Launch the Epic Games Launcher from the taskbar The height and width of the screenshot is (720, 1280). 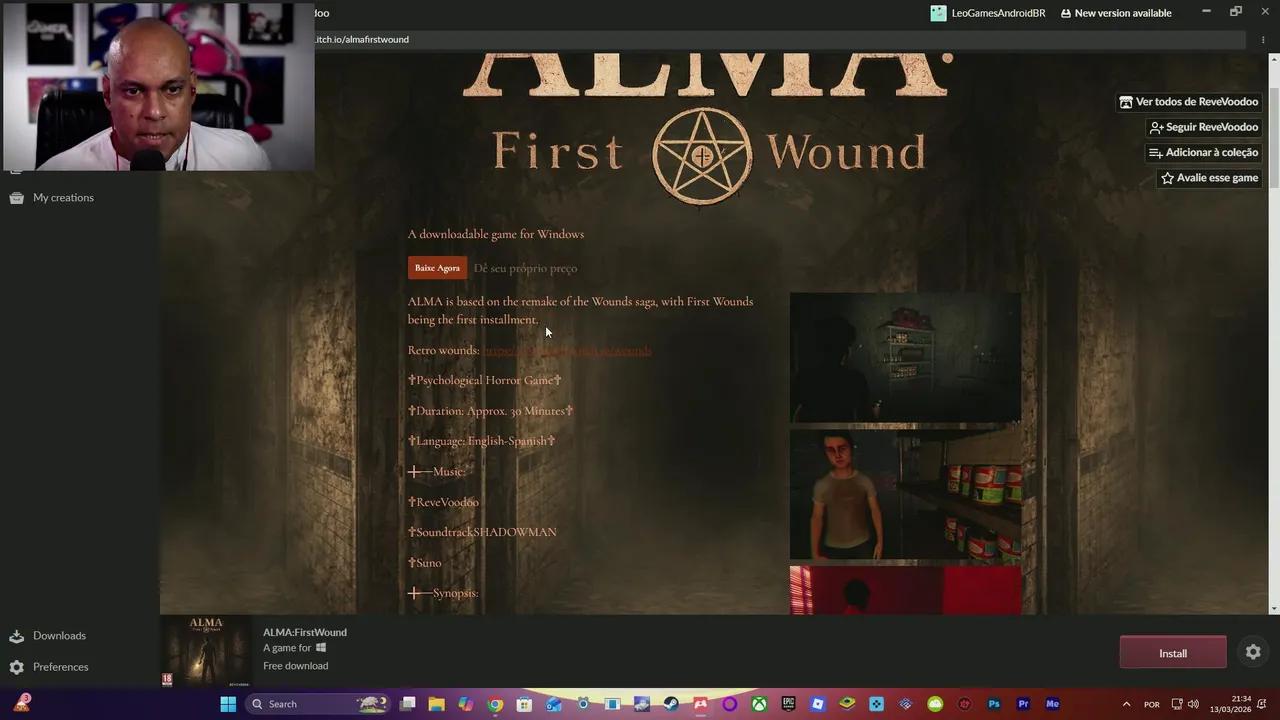(x=787, y=704)
